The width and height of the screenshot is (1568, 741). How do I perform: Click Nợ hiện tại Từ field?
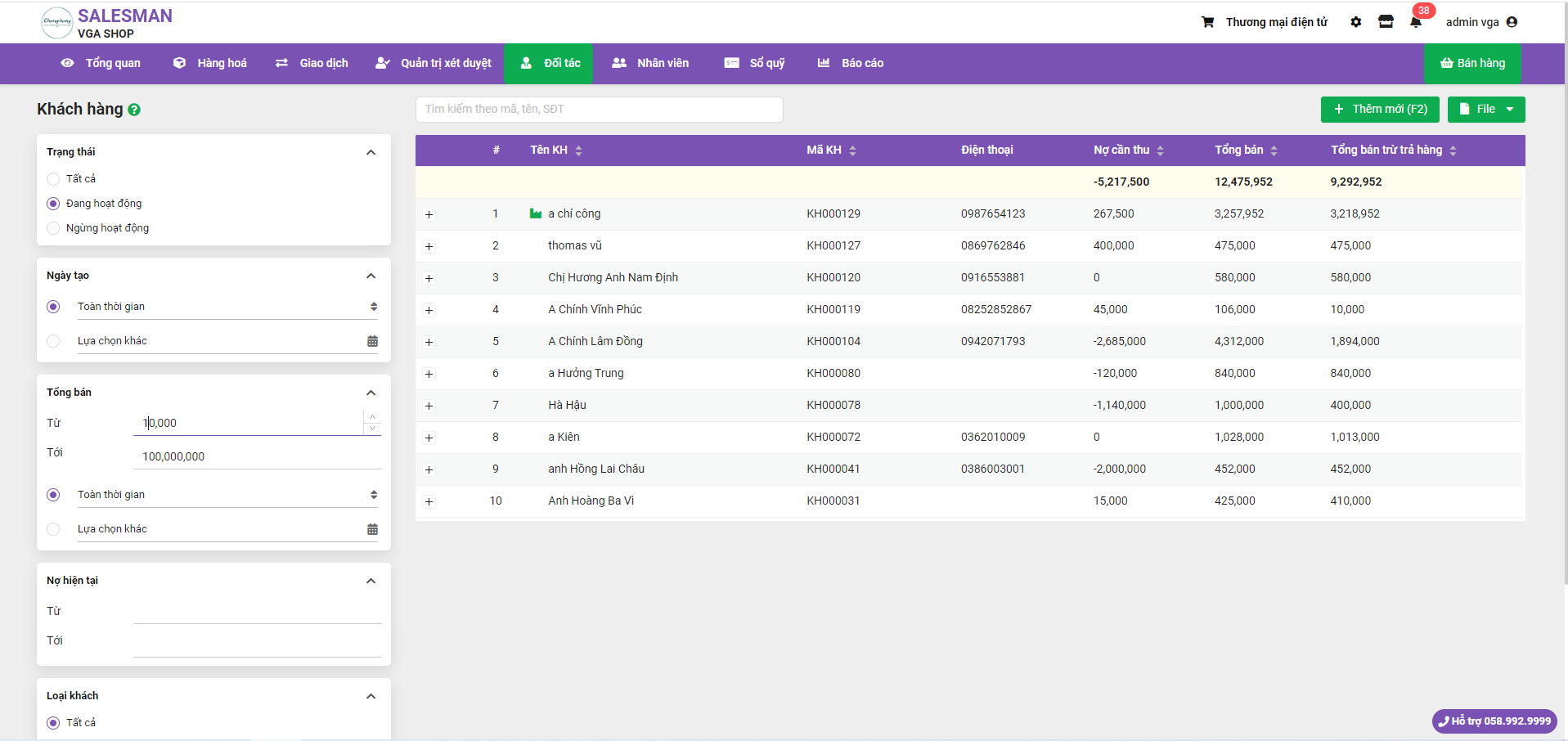[257, 611]
